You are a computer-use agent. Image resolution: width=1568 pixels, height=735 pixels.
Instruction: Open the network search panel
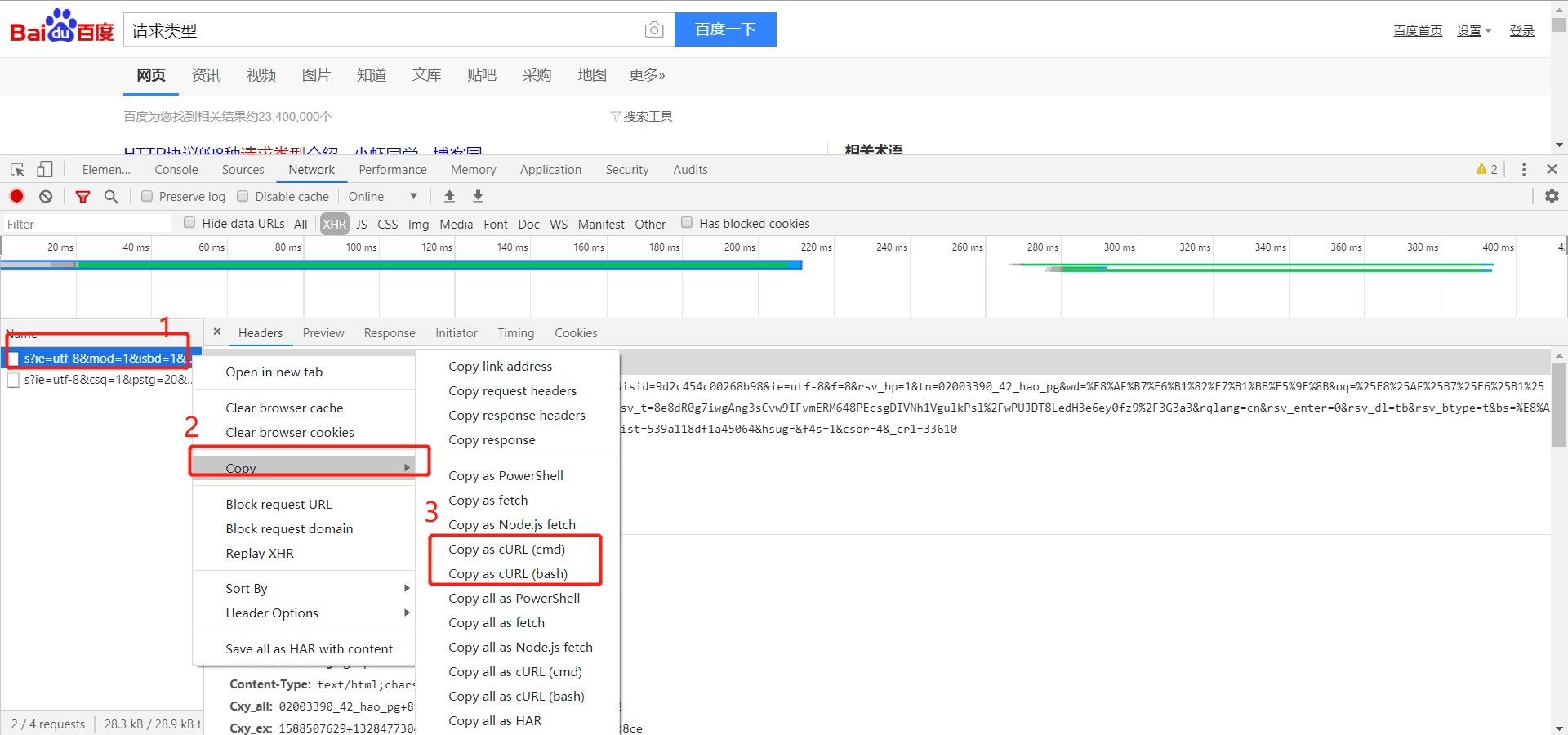(x=112, y=196)
